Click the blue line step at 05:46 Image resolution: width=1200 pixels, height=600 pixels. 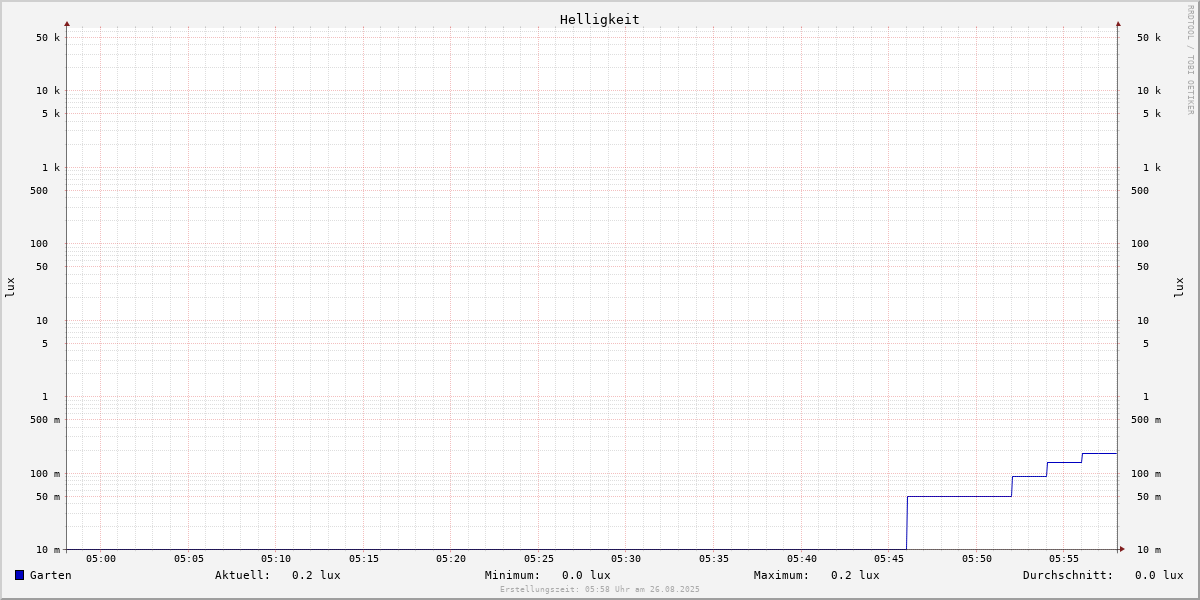click(907, 523)
